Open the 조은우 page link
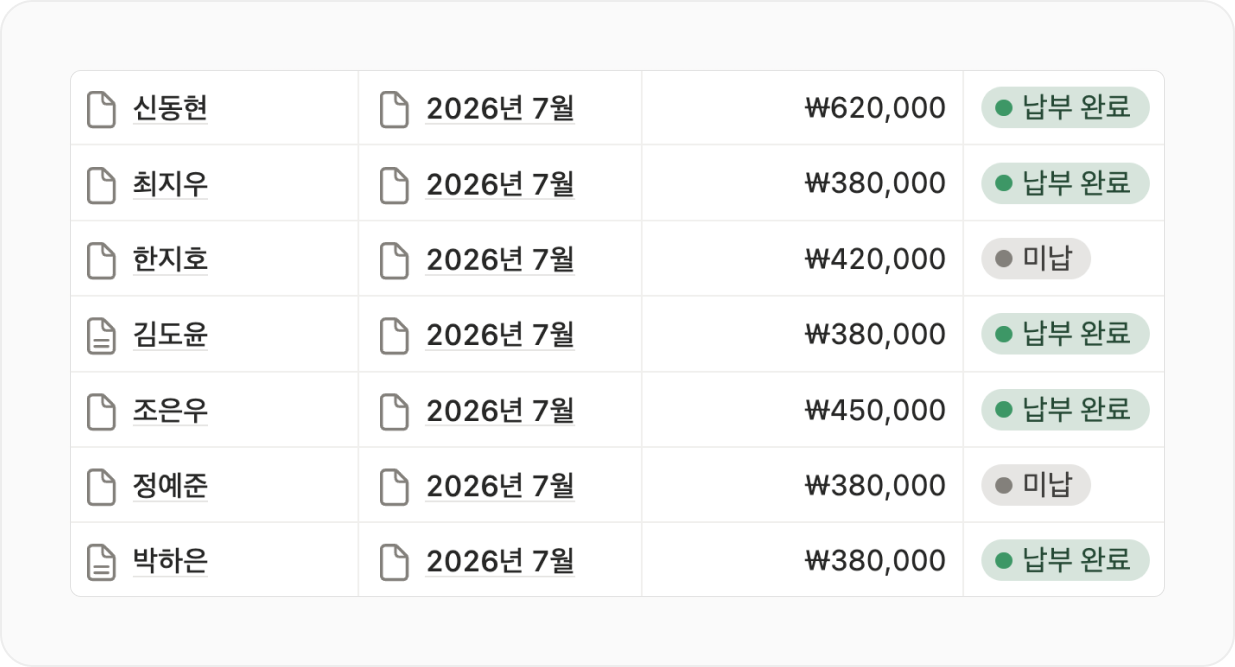Screen dimensions: 1235x667 [170, 411]
